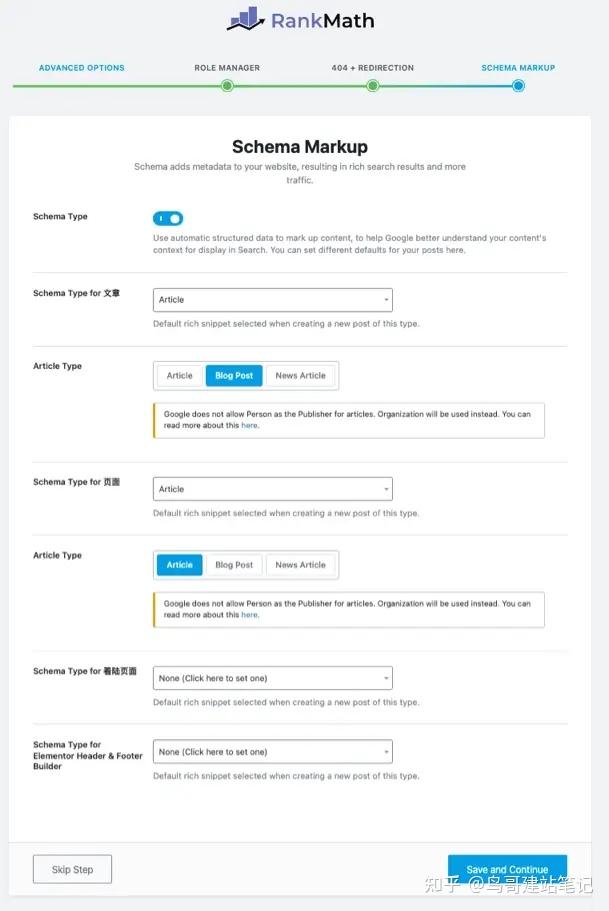This screenshot has width=609, height=911.
Task: Go to Advanced Options step
Action: (82, 68)
